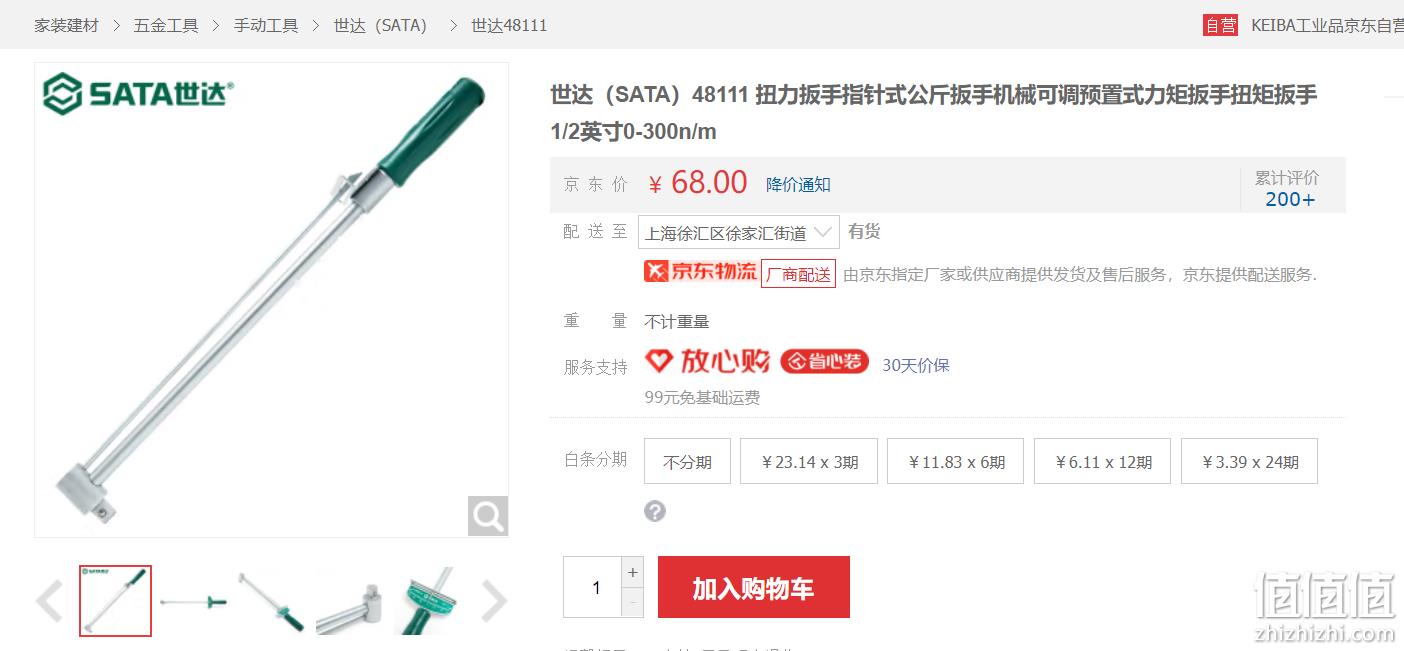Click the magnifier zoom icon on product image
Screen dimensions: 1404x651
tap(488, 516)
